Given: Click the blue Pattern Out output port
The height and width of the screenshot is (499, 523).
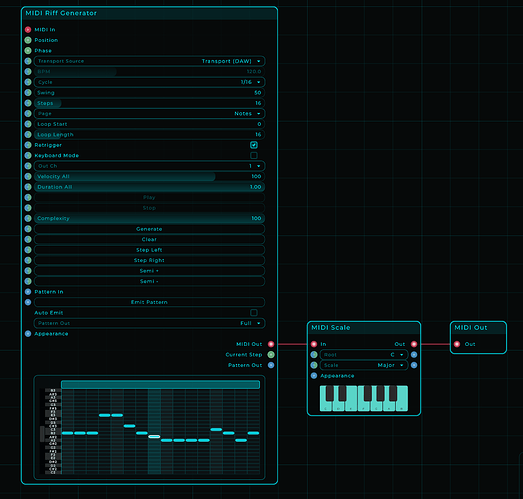Looking at the screenshot, I should pos(271,365).
